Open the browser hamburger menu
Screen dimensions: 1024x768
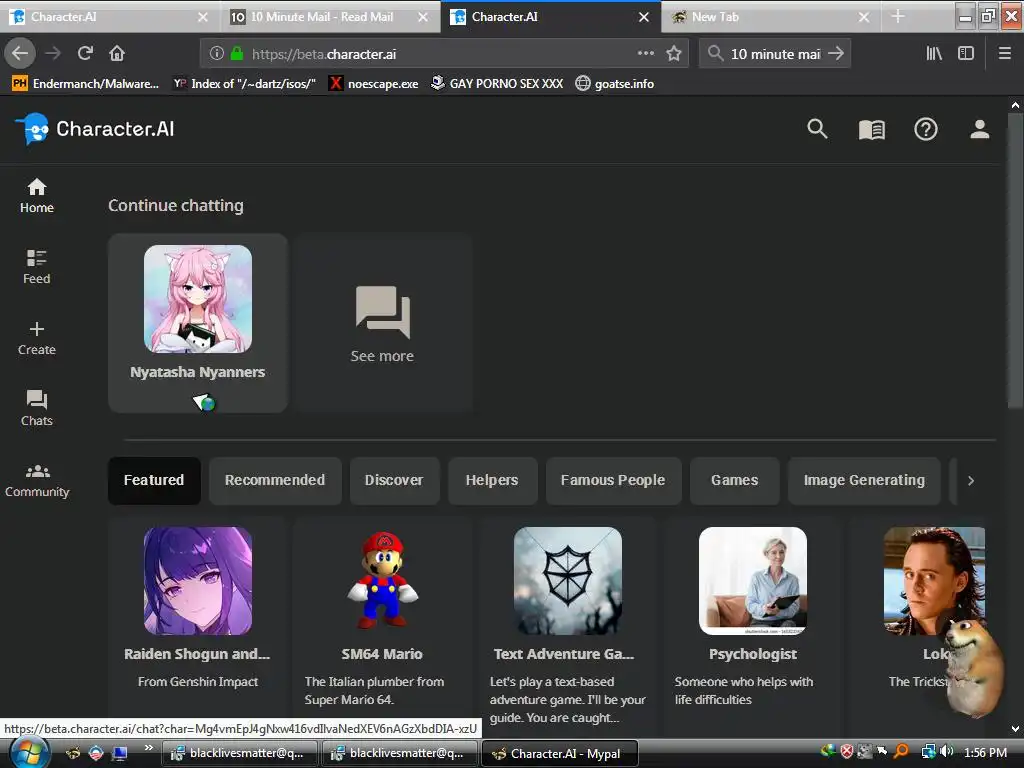tap(1004, 54)
